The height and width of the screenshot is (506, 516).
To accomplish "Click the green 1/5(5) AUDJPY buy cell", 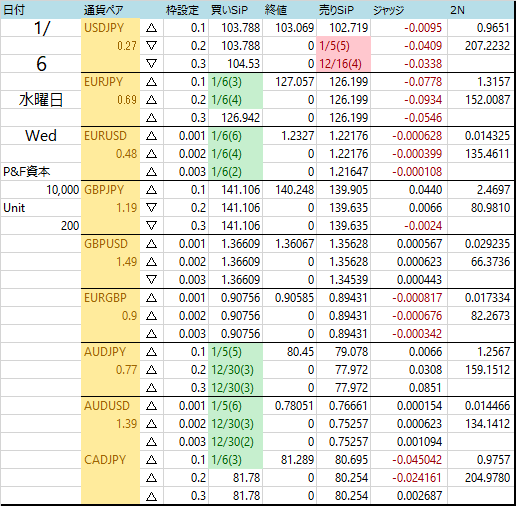I will [x=236, y=352].
